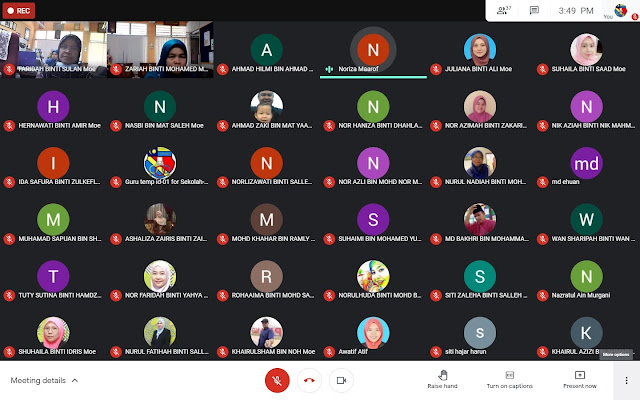Click the hang up call button
The width and height of the screenshot is (640, 400).
[309, 380]
